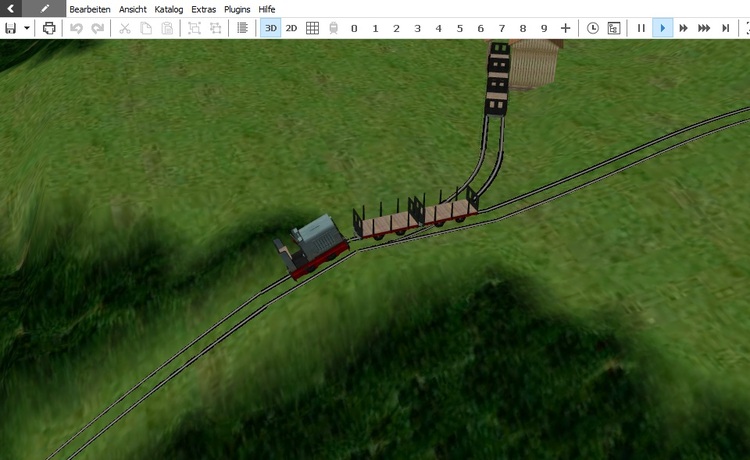
Task: Open the layers list icon
Action: point(243,28)
